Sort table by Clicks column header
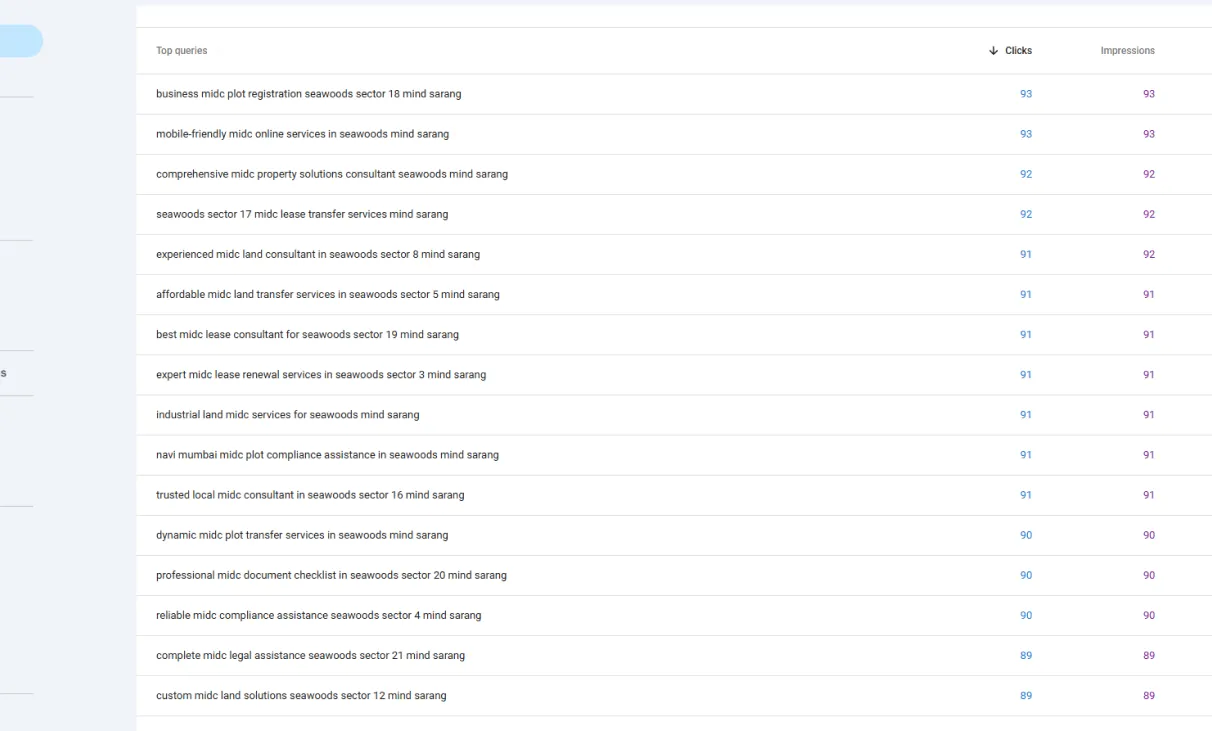Viewport: 1212px width, 731px height. point(1018,51)
